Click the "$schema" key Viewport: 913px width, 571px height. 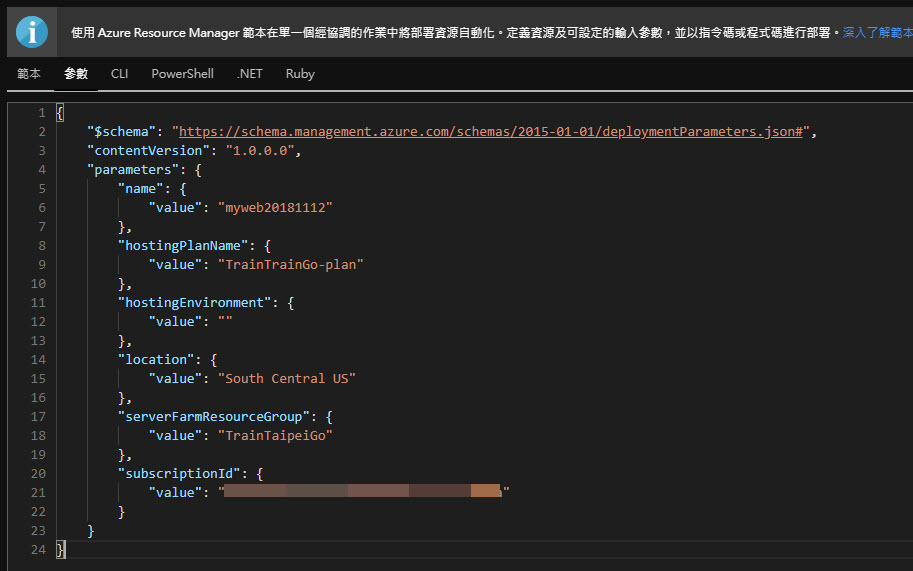click(121, 132)
